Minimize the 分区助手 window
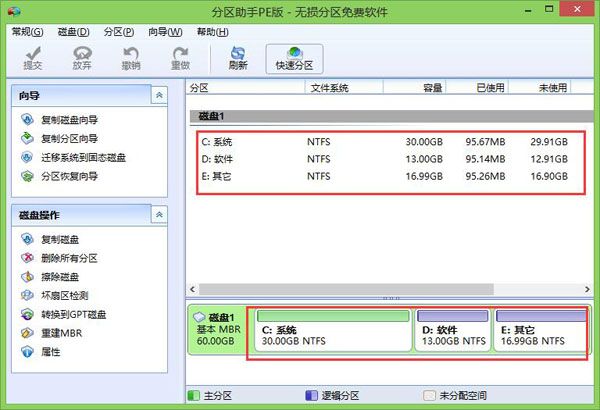The width and height of the screenshot is (600, 410). 528,11
